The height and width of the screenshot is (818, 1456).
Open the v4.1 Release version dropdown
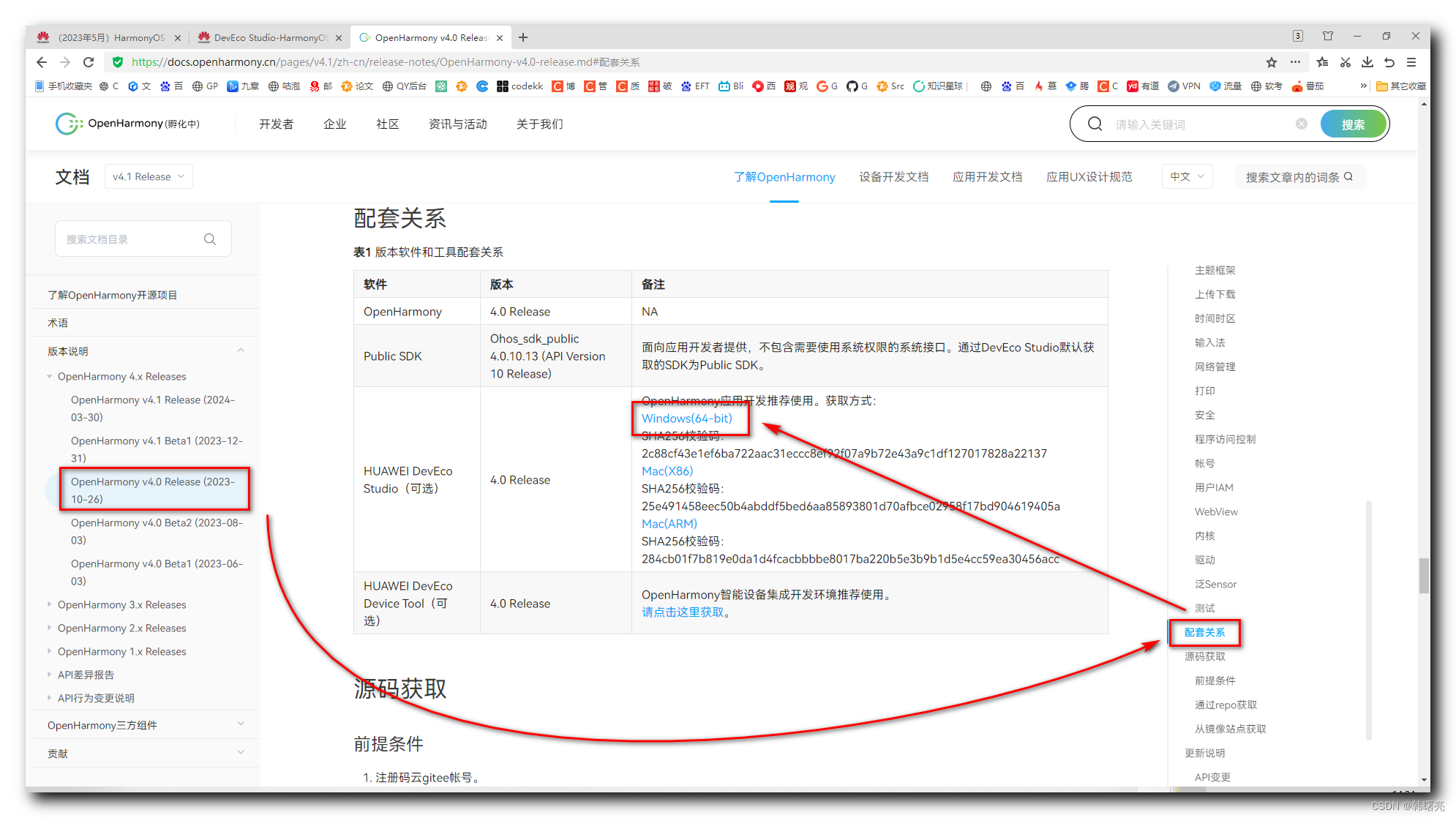point(149,176)
